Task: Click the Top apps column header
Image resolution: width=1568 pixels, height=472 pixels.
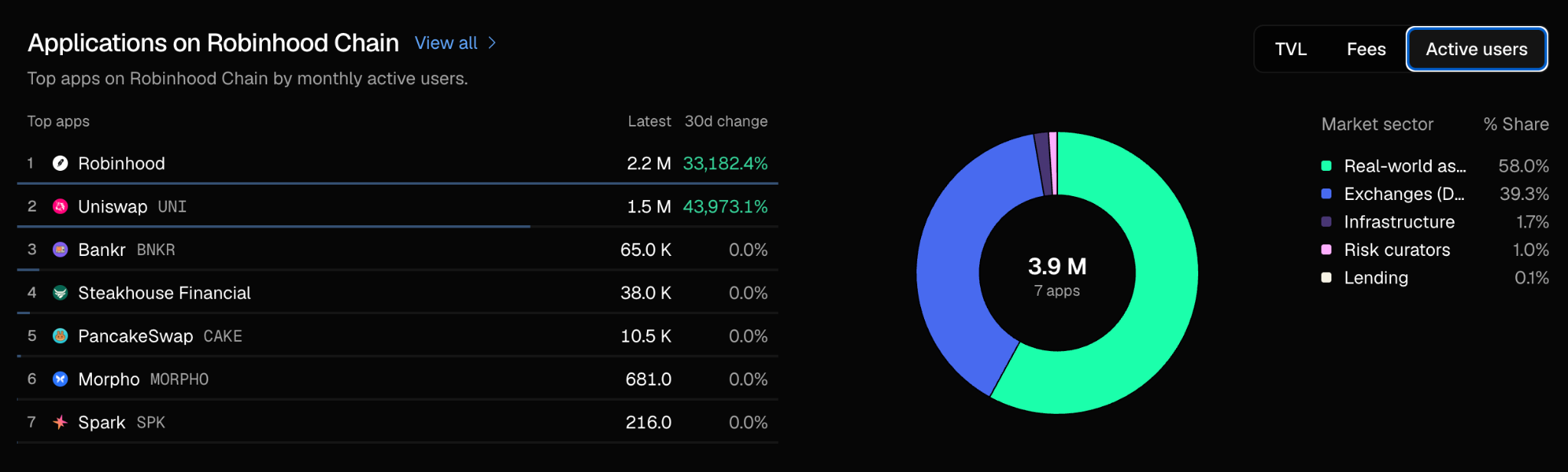Action: click(x=58, y=122)
